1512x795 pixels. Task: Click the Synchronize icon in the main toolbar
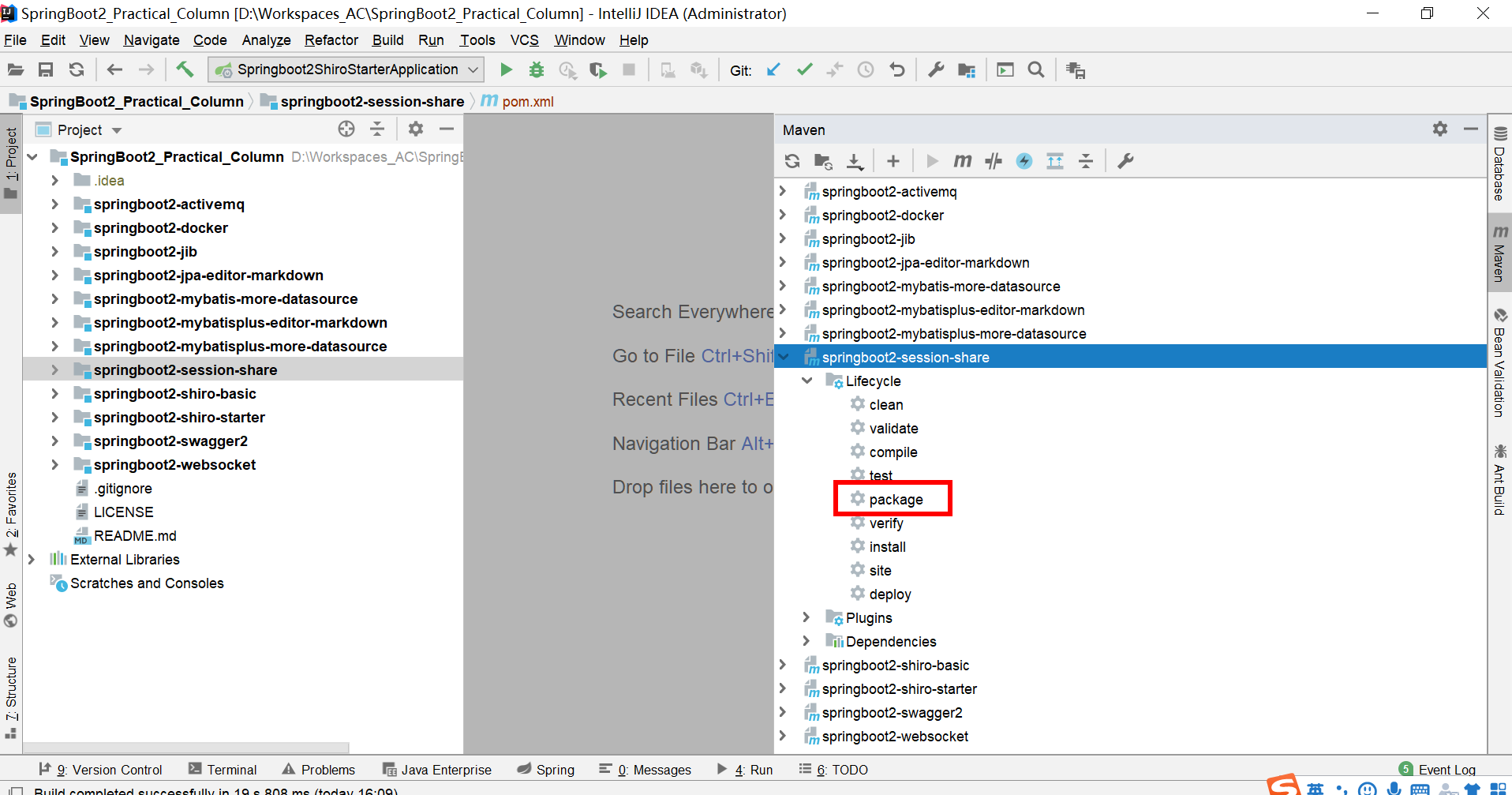76,70
